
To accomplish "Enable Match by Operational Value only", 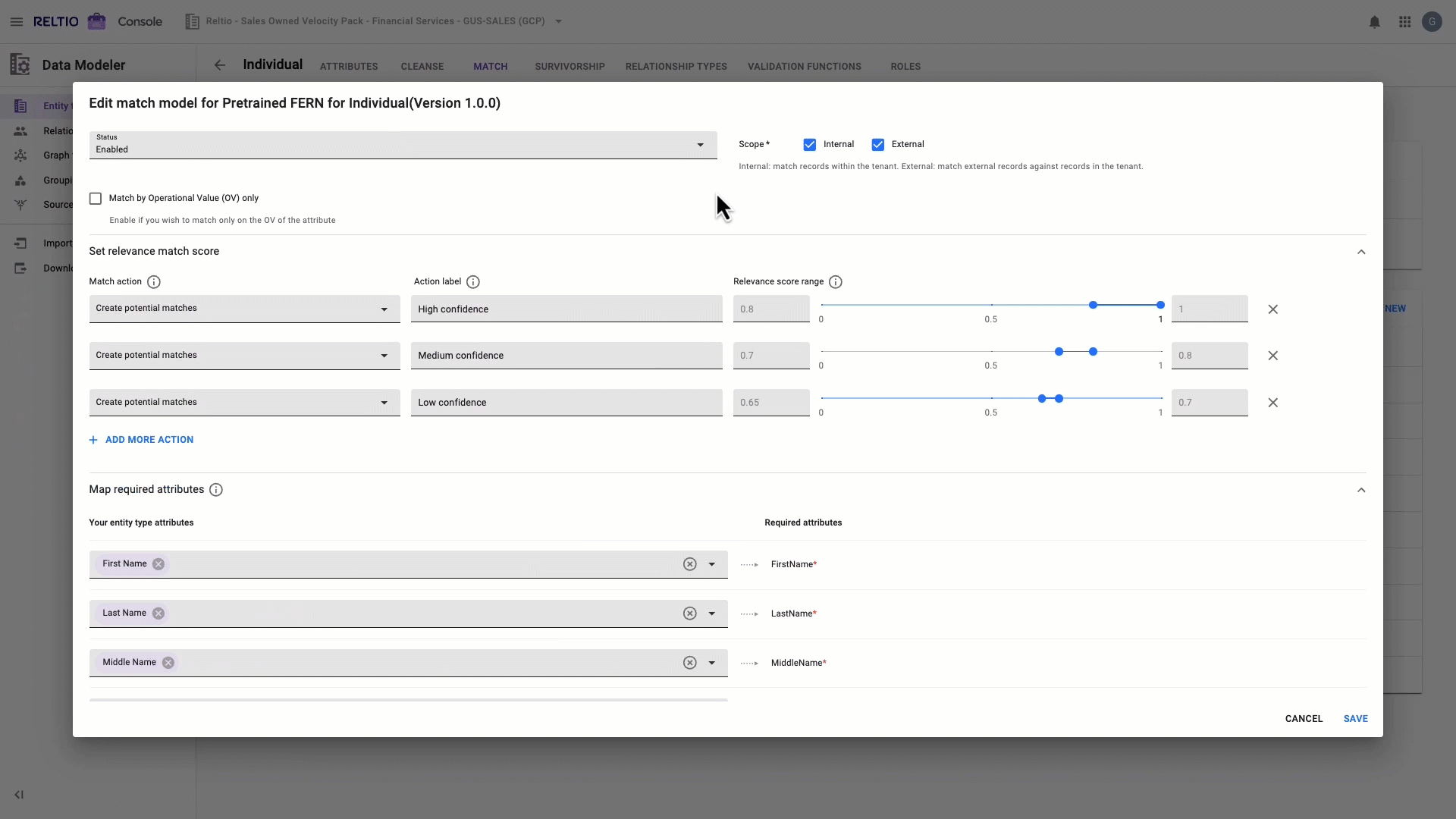I will pos(96,199).
